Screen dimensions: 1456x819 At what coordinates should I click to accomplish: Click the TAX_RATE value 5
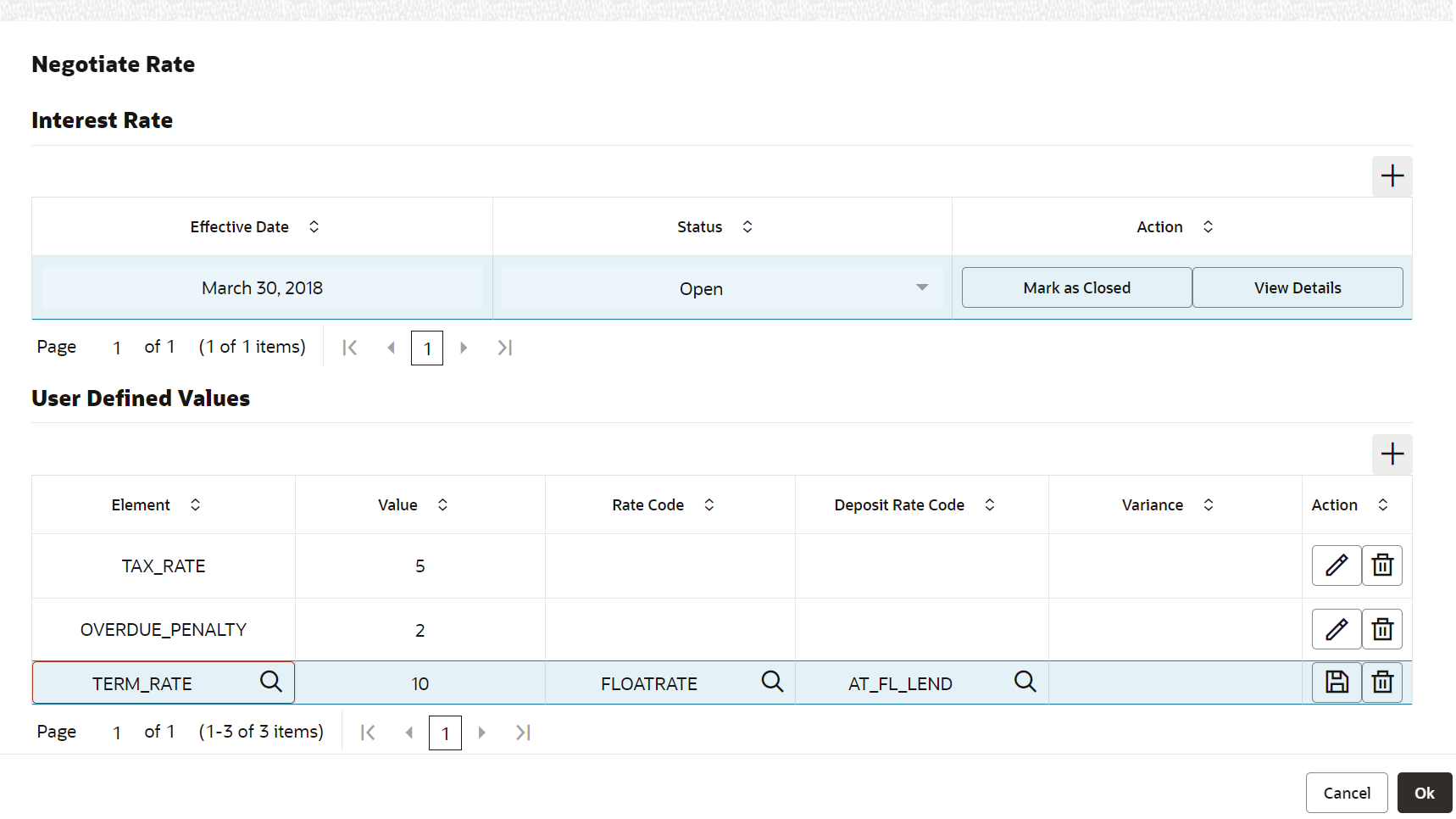(x=420, y=566)
